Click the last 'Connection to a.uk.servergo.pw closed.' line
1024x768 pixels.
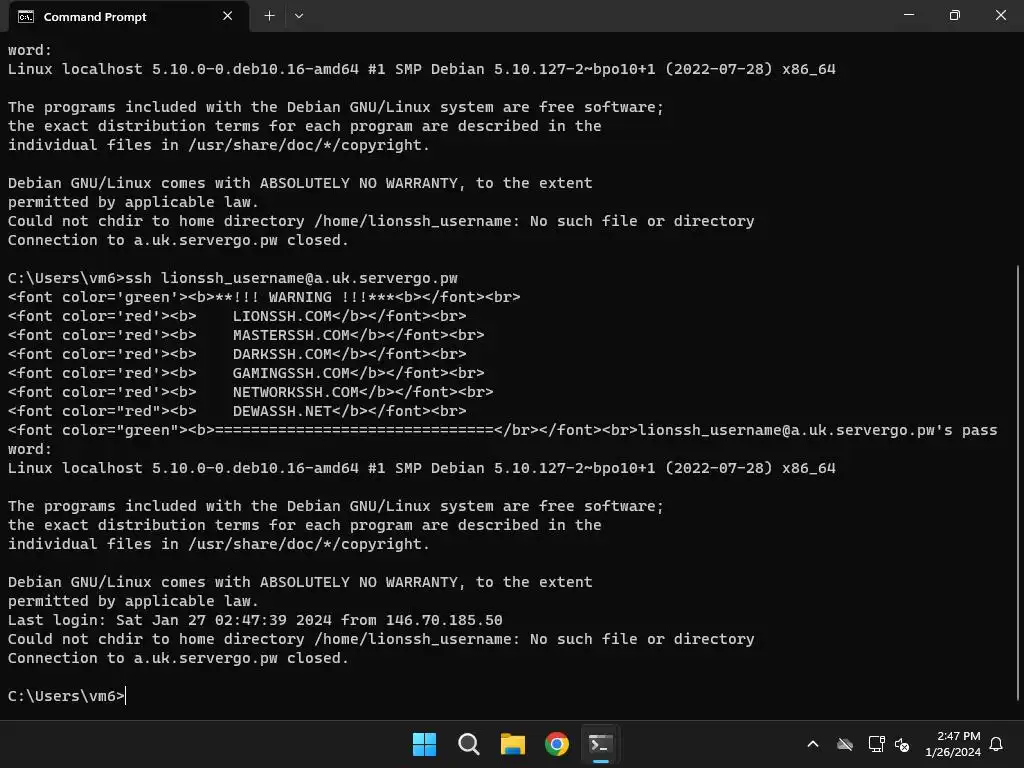178,658
